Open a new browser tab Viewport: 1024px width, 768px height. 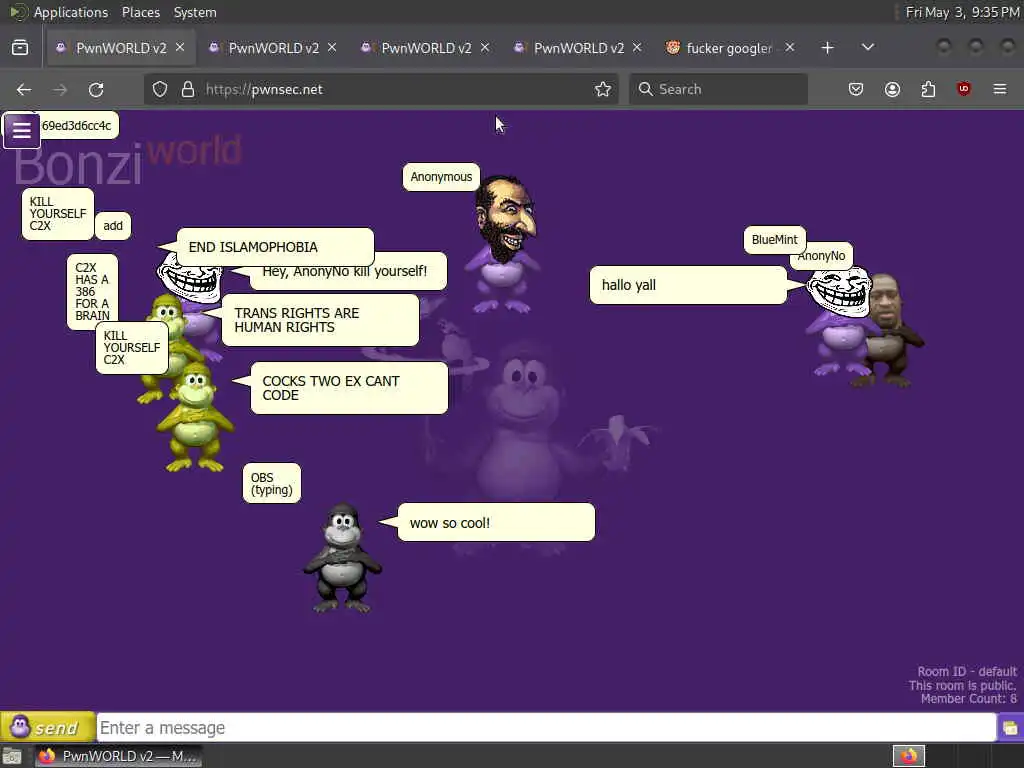[x=827, y=48]
